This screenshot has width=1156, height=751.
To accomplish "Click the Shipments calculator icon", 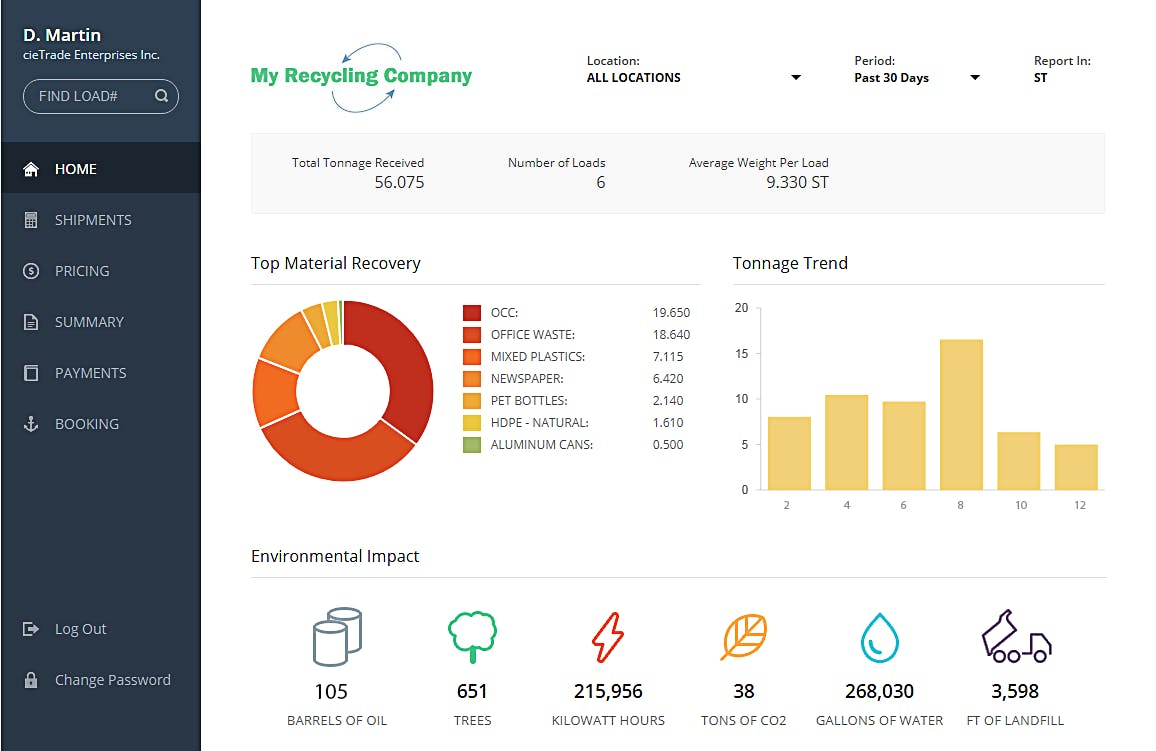I will click(x=30, y=220).
